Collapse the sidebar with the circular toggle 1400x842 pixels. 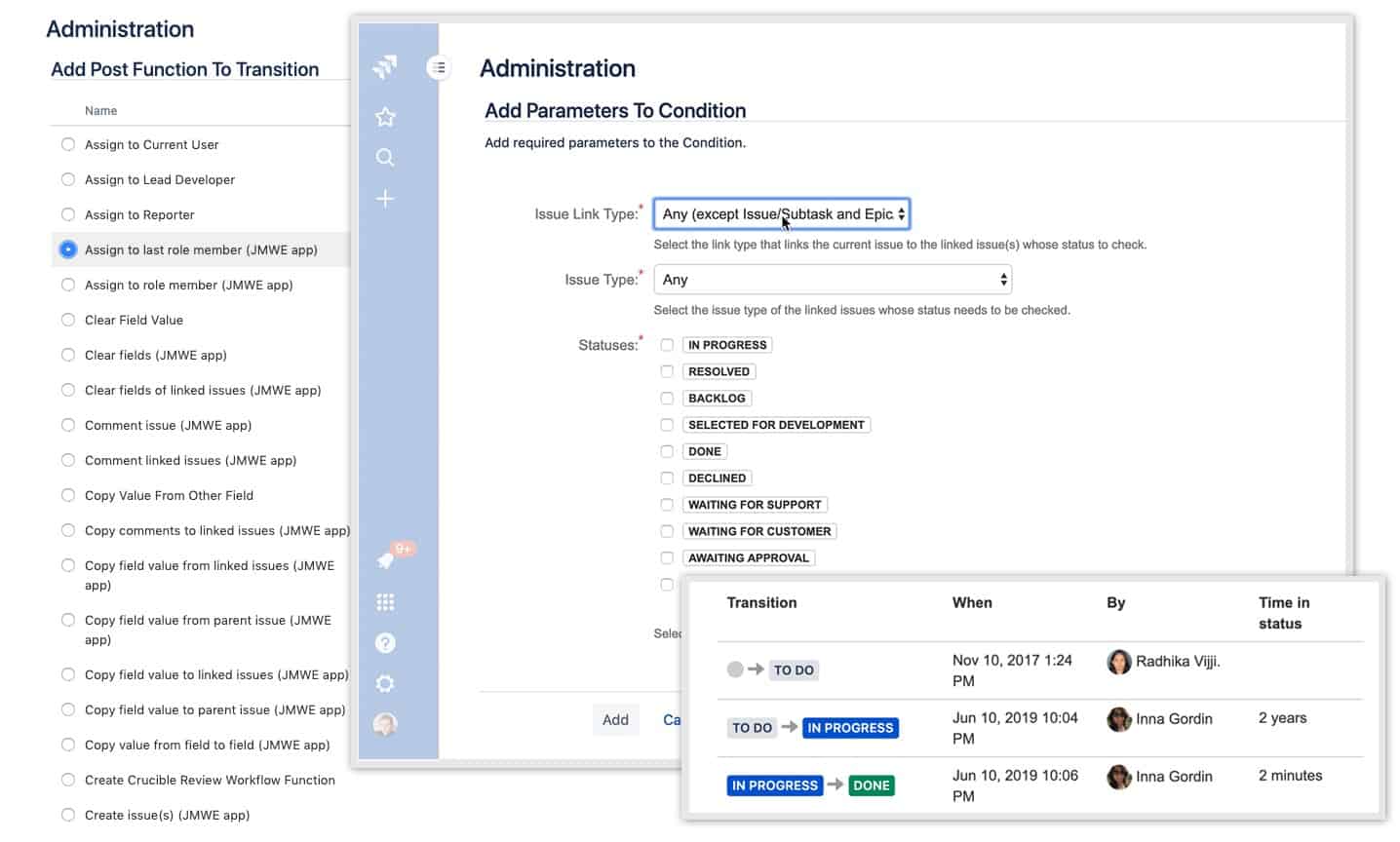[439, 67]
